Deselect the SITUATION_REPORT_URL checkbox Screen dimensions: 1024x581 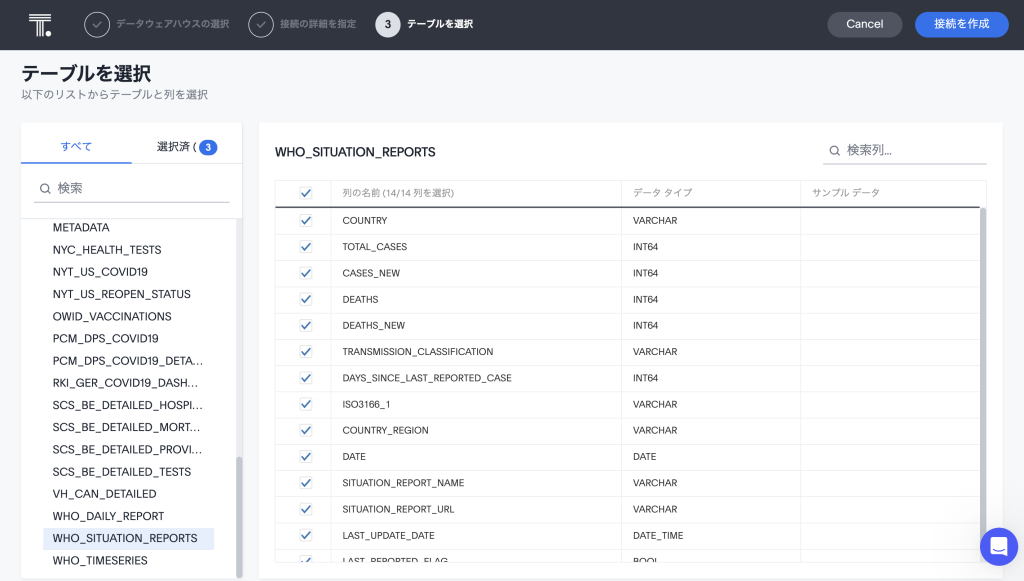point(306,510)
